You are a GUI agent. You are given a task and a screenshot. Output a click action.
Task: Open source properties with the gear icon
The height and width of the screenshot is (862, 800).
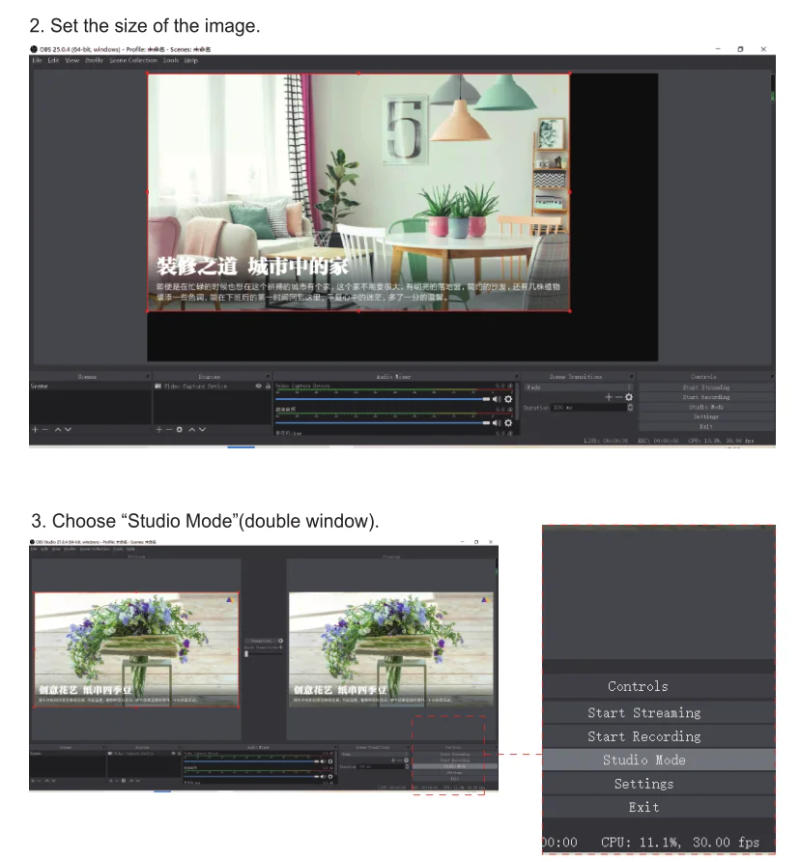point(179,430)
